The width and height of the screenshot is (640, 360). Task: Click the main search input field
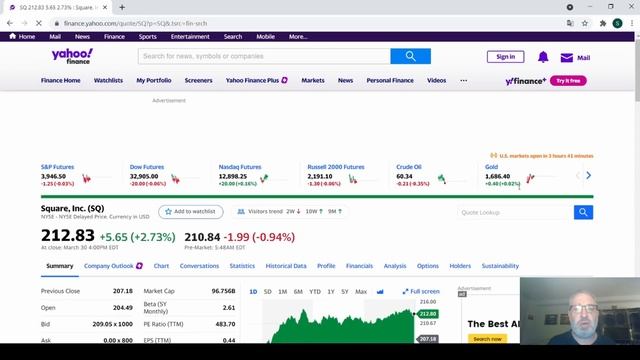pos(264,56)
